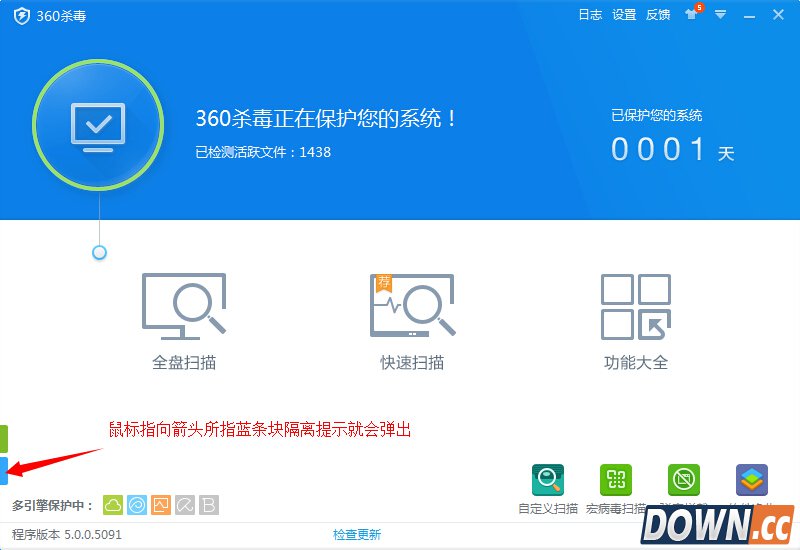The height and width of the screenshot is (550, 800).
Task: Click the monitor checkmark protection status circle
Action: click(98, 125)
